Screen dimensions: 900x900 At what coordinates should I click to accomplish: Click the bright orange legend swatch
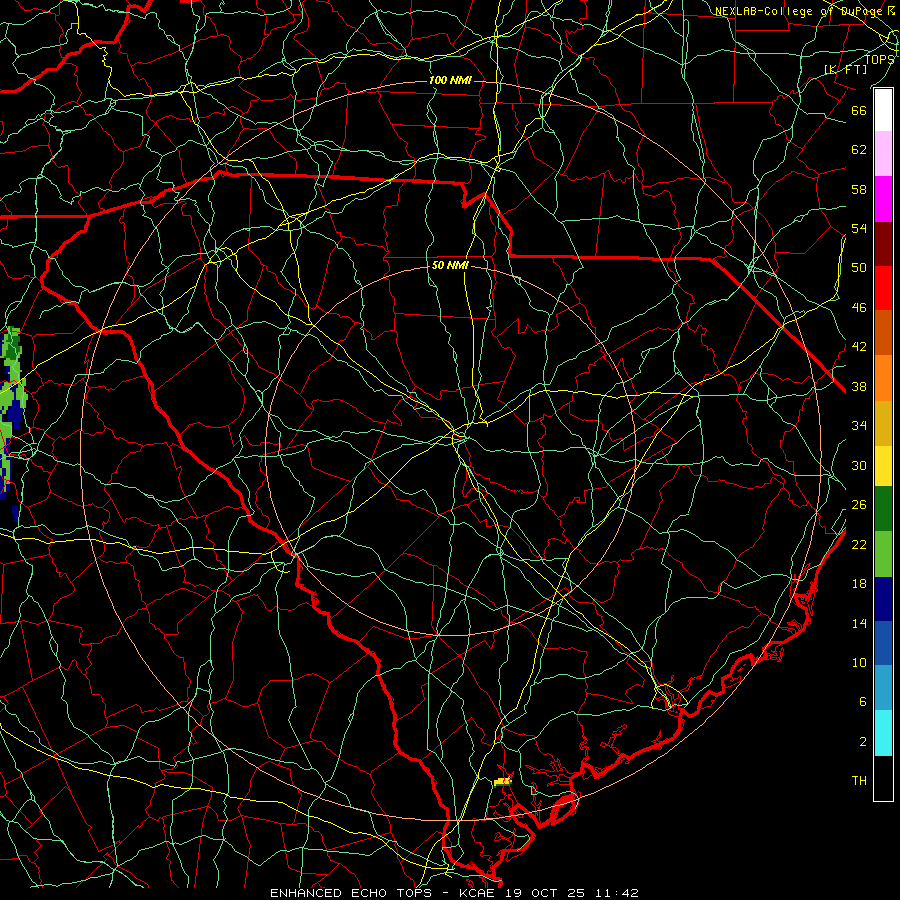point(883,378)
